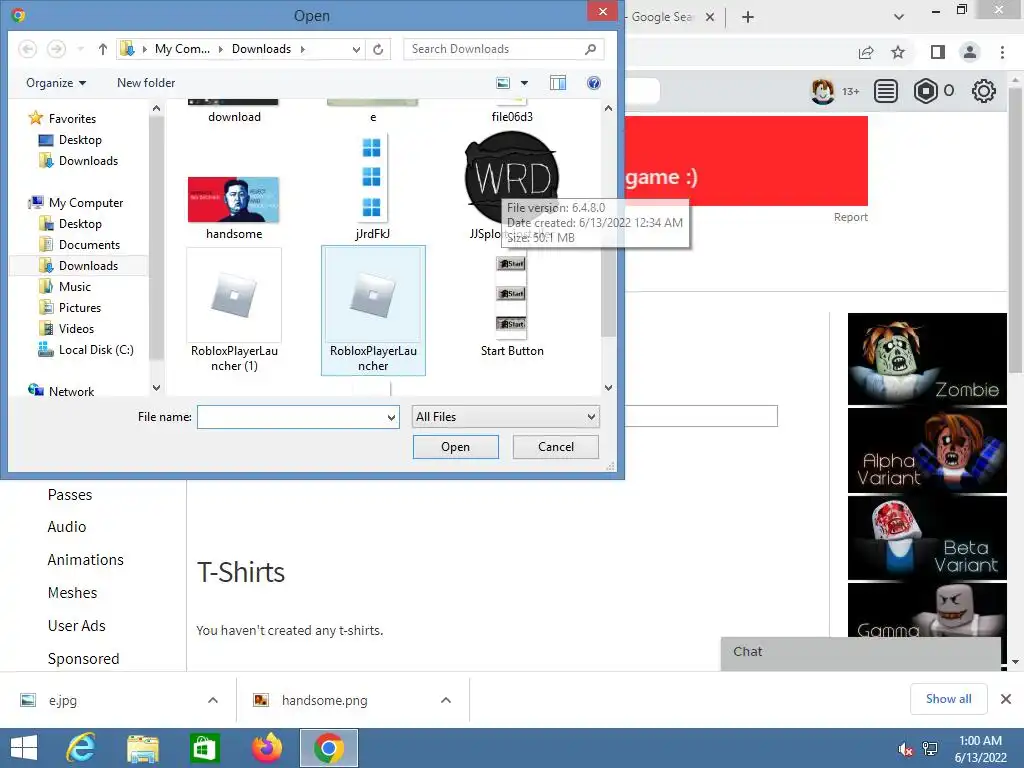Cancel the Open dialog

[556, 447]
